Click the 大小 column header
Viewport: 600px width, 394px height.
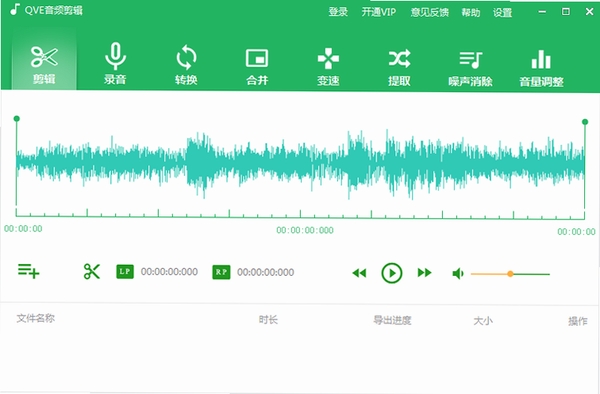pos(483,321)
